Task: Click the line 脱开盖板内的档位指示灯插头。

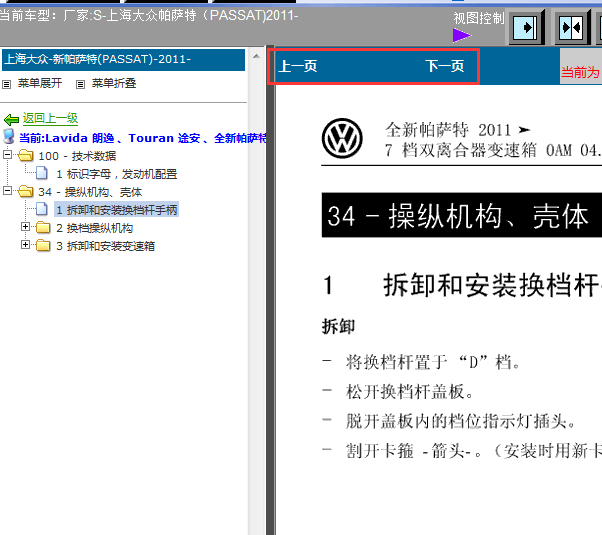Action: (461, 421)
